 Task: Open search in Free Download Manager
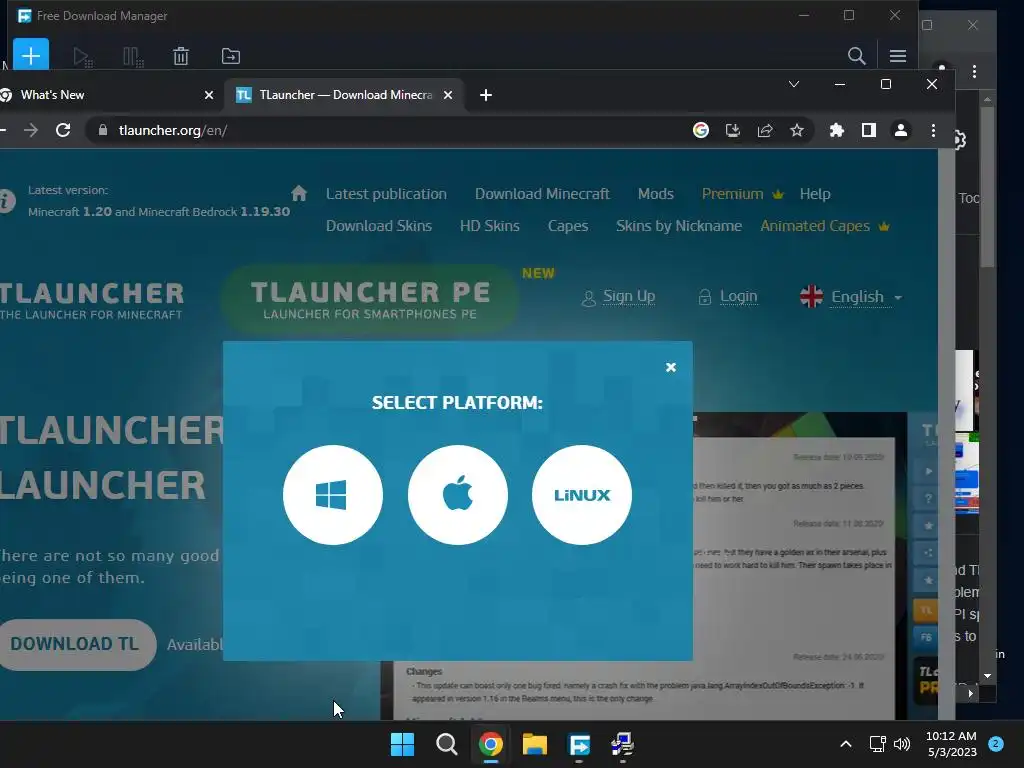click(856, 56)
